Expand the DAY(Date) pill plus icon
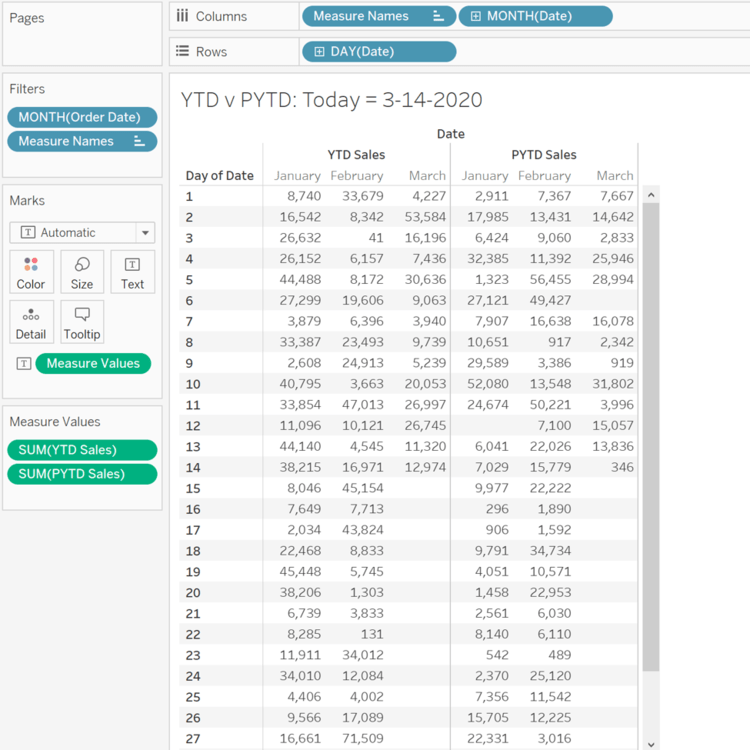 (319, 52)
